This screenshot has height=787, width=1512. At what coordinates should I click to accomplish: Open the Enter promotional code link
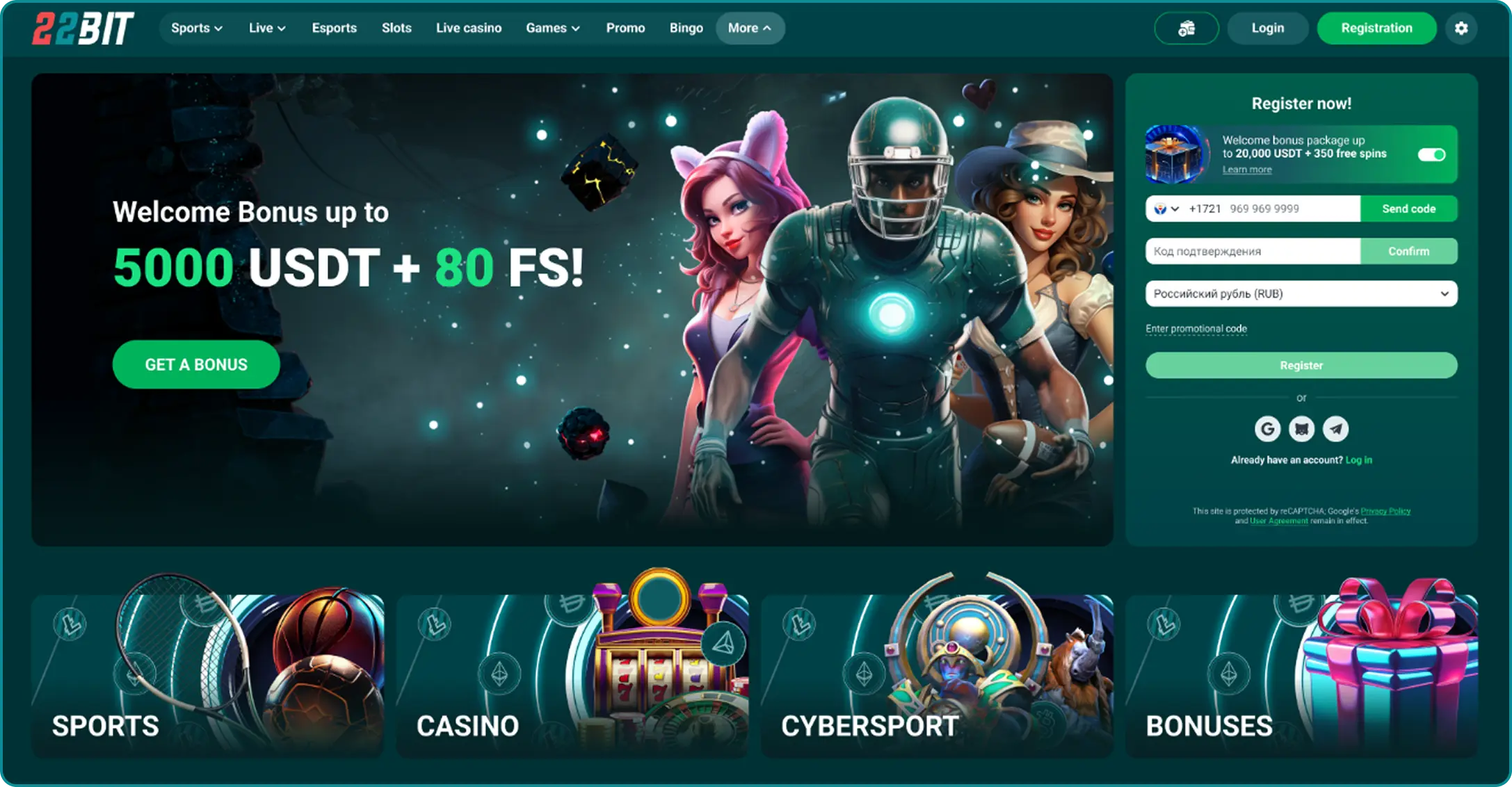pyautogui.click(x=1196, y=329)
